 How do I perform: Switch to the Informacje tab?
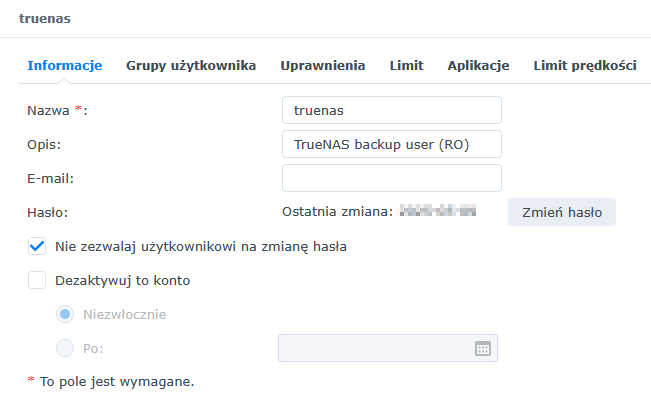65,66
